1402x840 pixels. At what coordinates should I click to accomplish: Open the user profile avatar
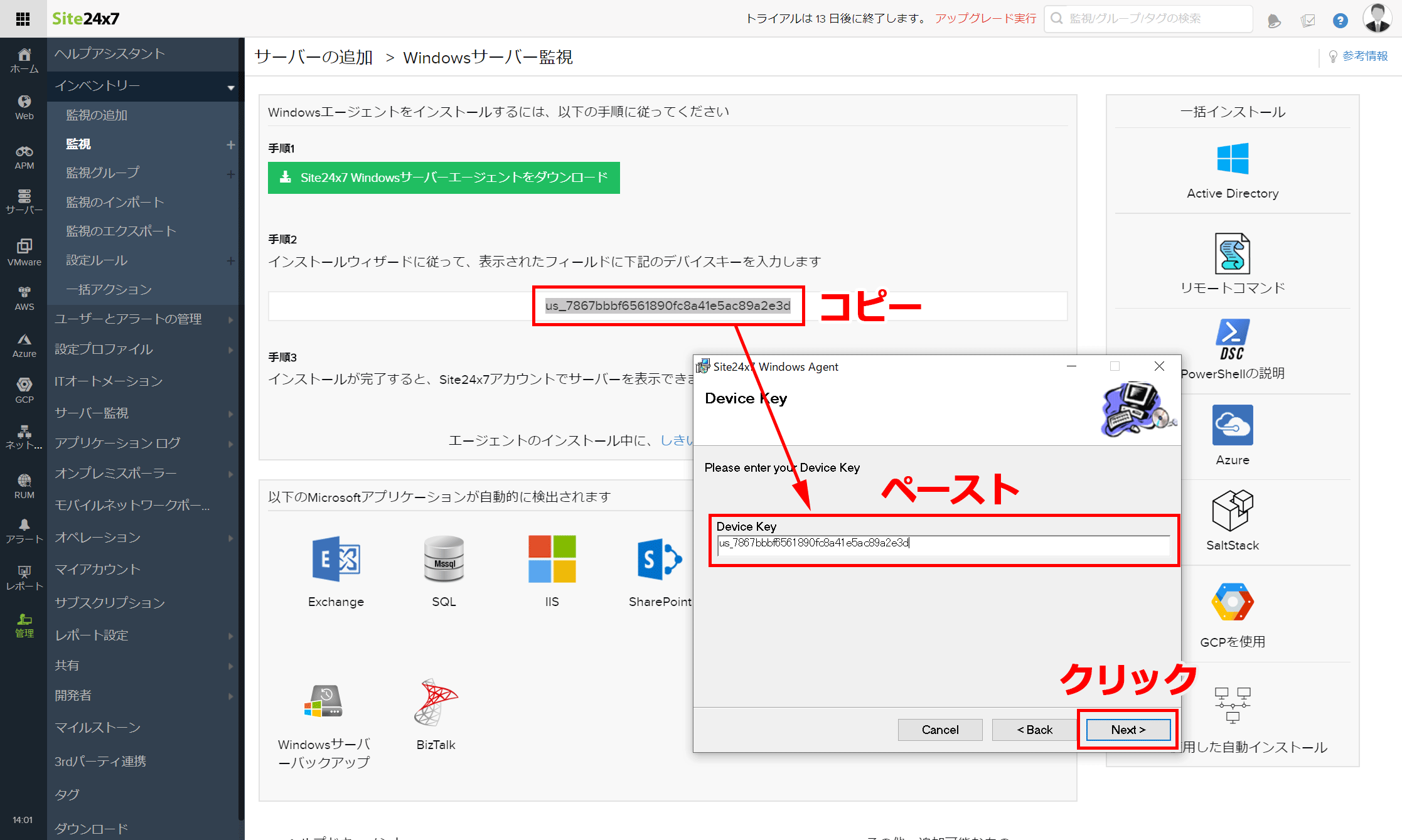(1377, 18)
